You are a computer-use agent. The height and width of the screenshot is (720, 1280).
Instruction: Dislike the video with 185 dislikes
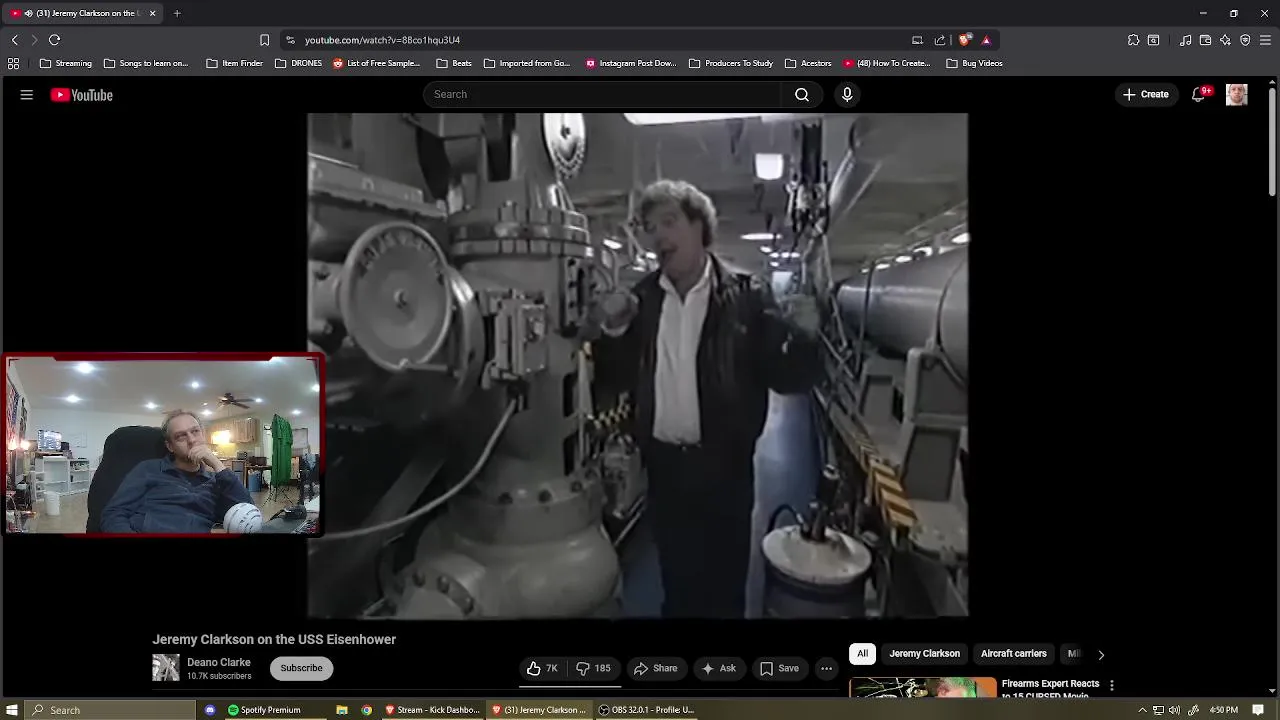tap(593, 668)
